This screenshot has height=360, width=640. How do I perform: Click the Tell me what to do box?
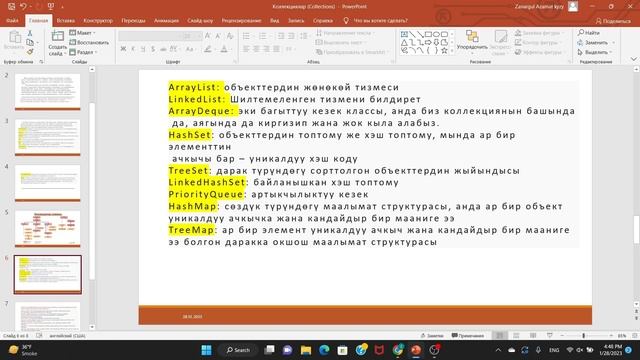pos(376,20)
